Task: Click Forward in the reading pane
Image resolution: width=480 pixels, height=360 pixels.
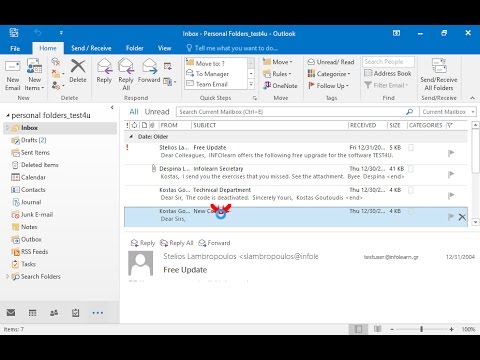Action: 214,243
